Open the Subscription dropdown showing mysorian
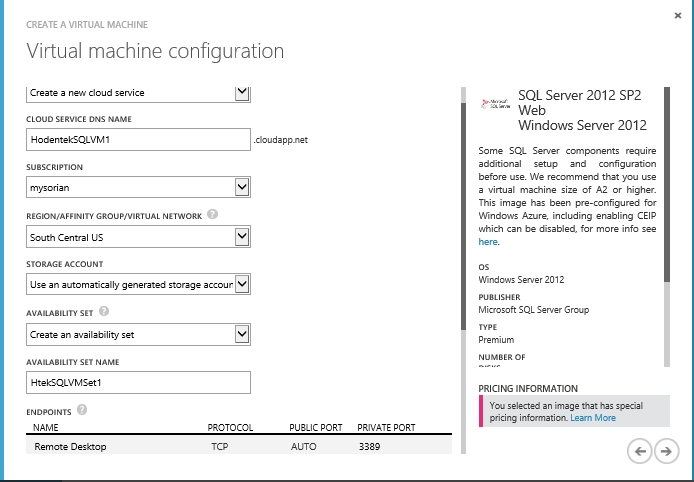The height and width of the screenshot is (482, 694). (x=139, y=187)
